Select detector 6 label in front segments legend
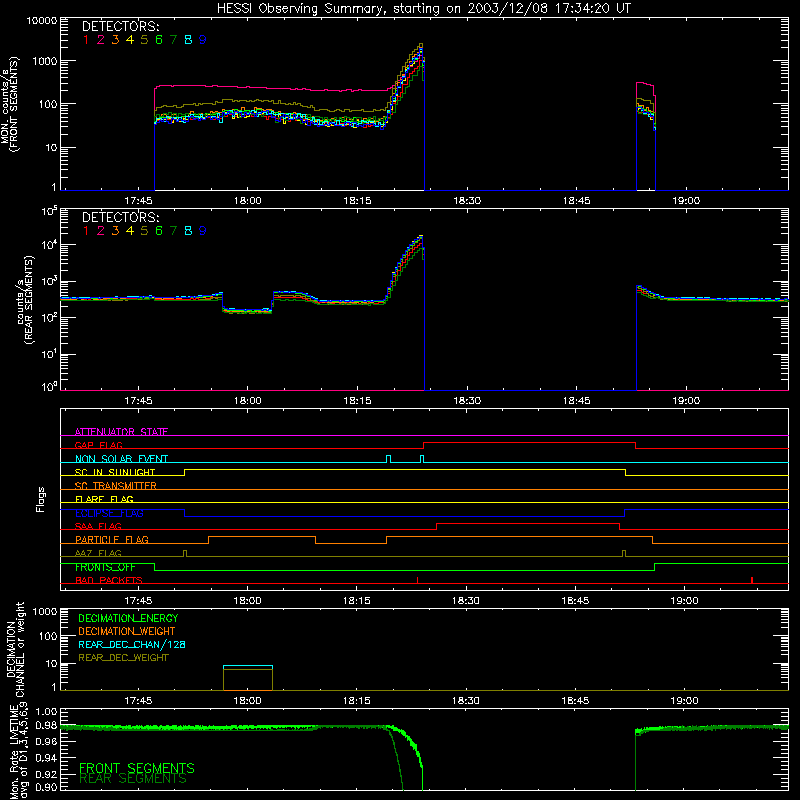Viewport: 800px width, 800px height. [159, 40]
